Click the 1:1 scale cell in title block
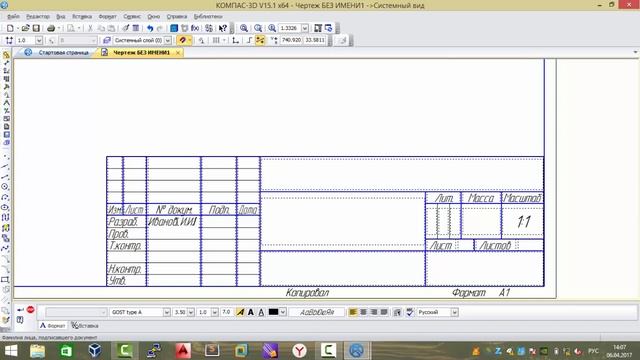Image resolution: width=640 pixels, height=360 pixels. [522, 222]
